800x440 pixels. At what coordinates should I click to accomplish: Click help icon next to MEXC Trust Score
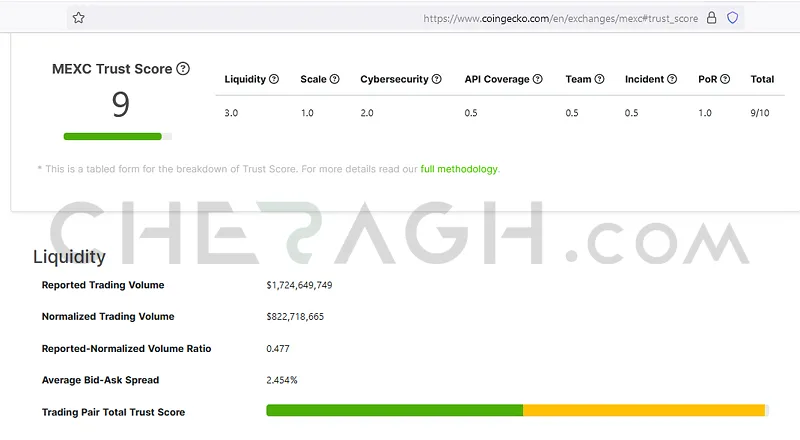[x=183, y=69]
